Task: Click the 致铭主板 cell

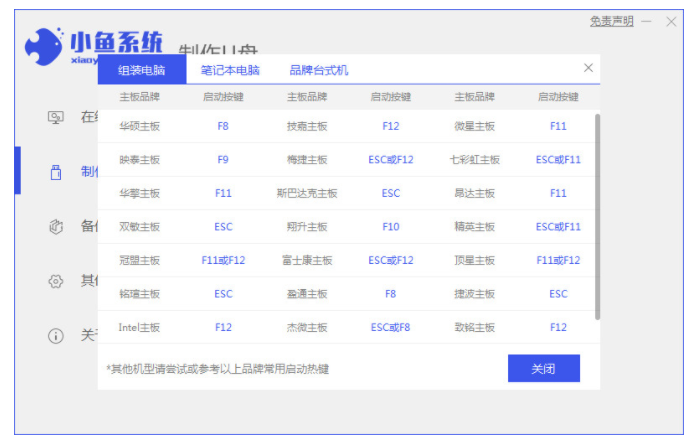Action: (475, 327)
